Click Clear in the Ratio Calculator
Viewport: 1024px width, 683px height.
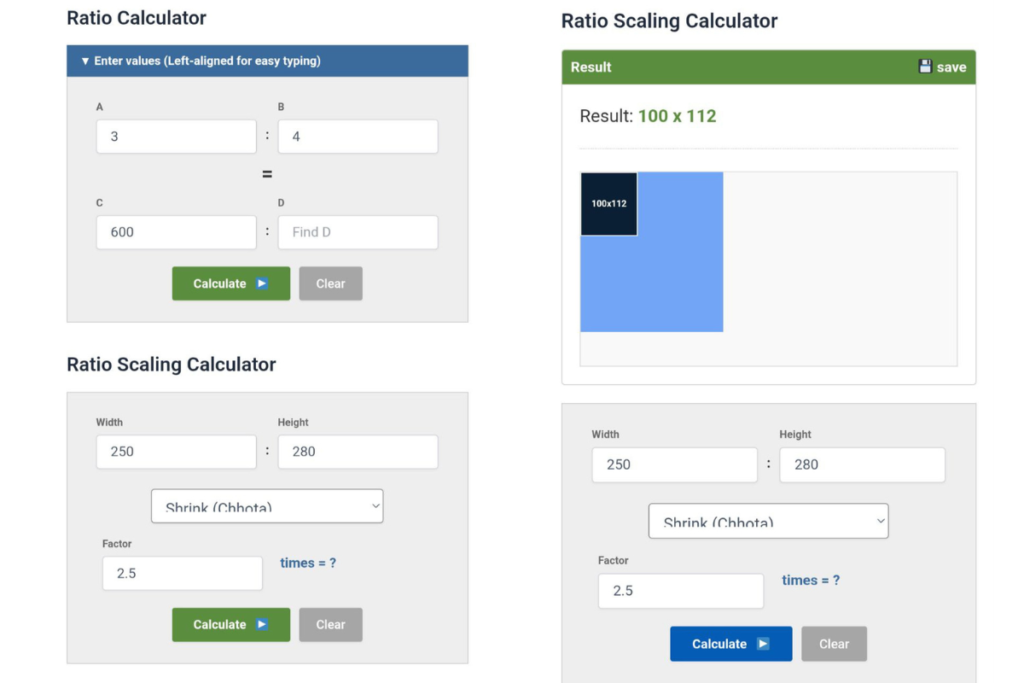330,283
